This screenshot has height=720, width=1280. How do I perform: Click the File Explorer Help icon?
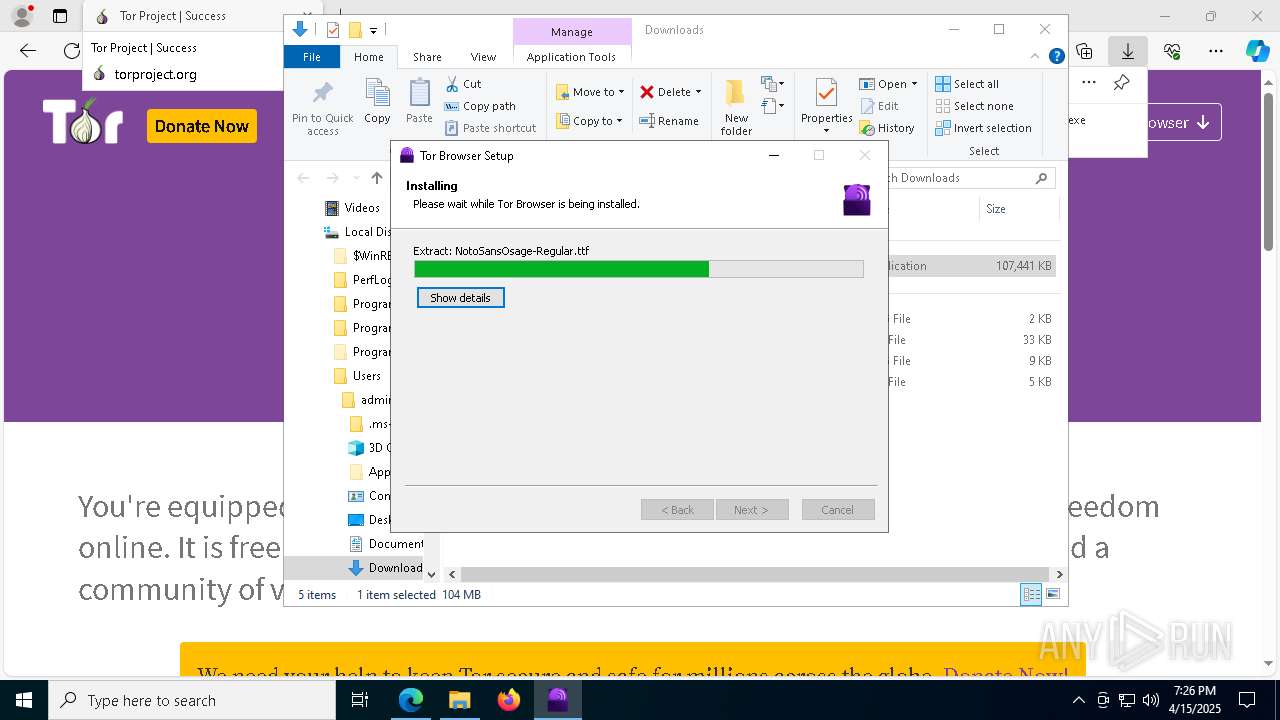click(x=1056, y=57)
